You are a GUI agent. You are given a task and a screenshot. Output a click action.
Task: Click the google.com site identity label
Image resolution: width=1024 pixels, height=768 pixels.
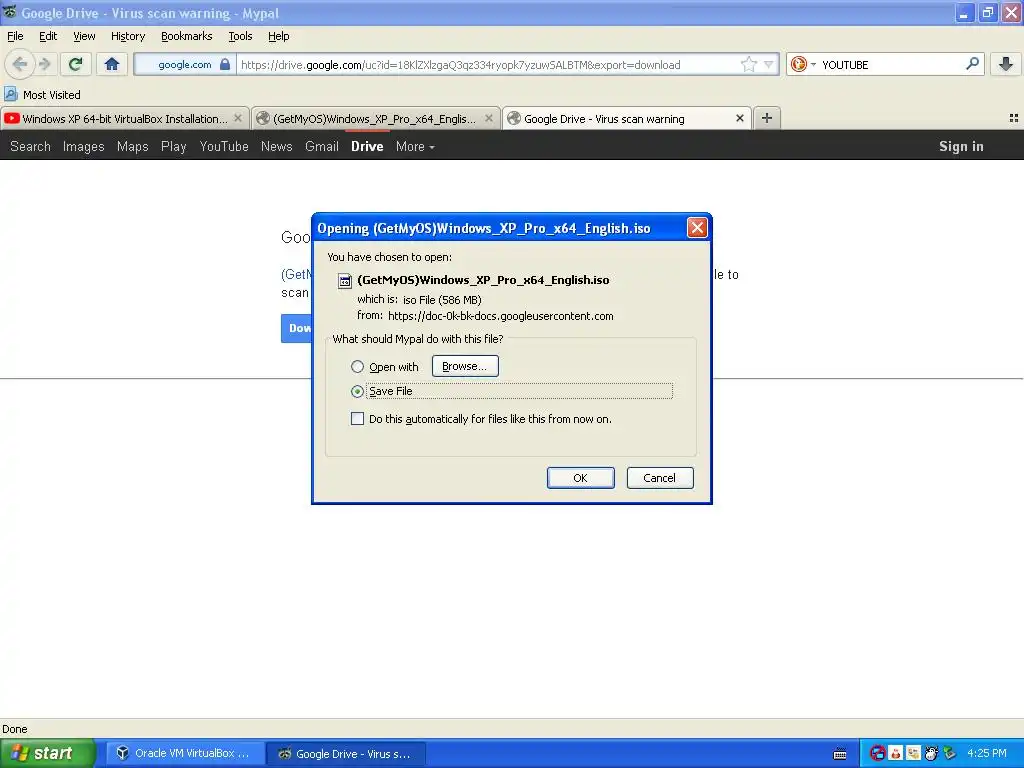tap(185, 65)
